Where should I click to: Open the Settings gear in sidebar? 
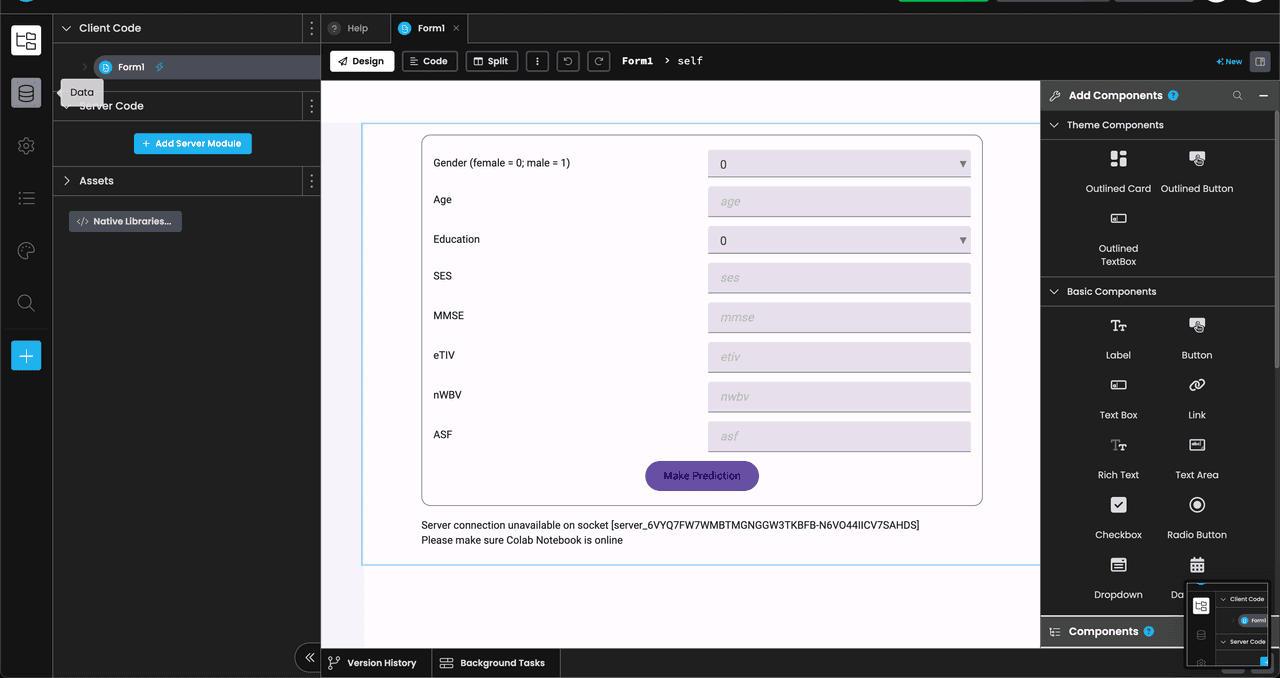26,146
